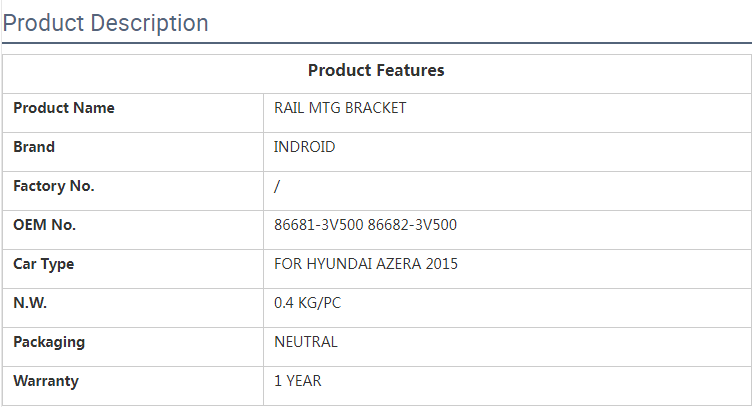Click the INDROID brand value
The width and height of the screenshot is (753, 407).
point(305,147)
